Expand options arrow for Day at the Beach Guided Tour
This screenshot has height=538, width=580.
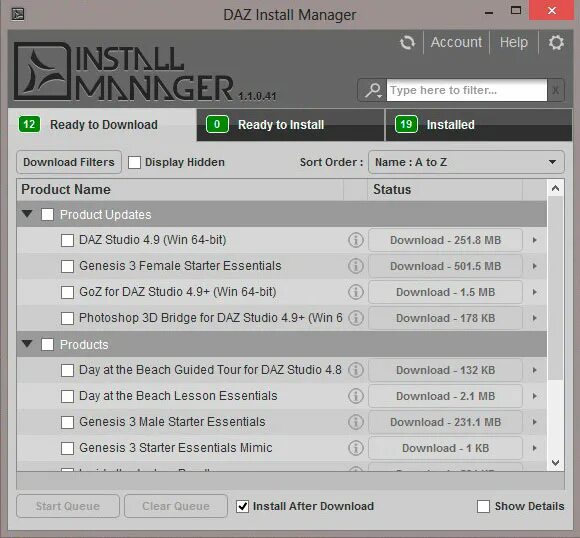pyautogui.click(x=535, y=370)
